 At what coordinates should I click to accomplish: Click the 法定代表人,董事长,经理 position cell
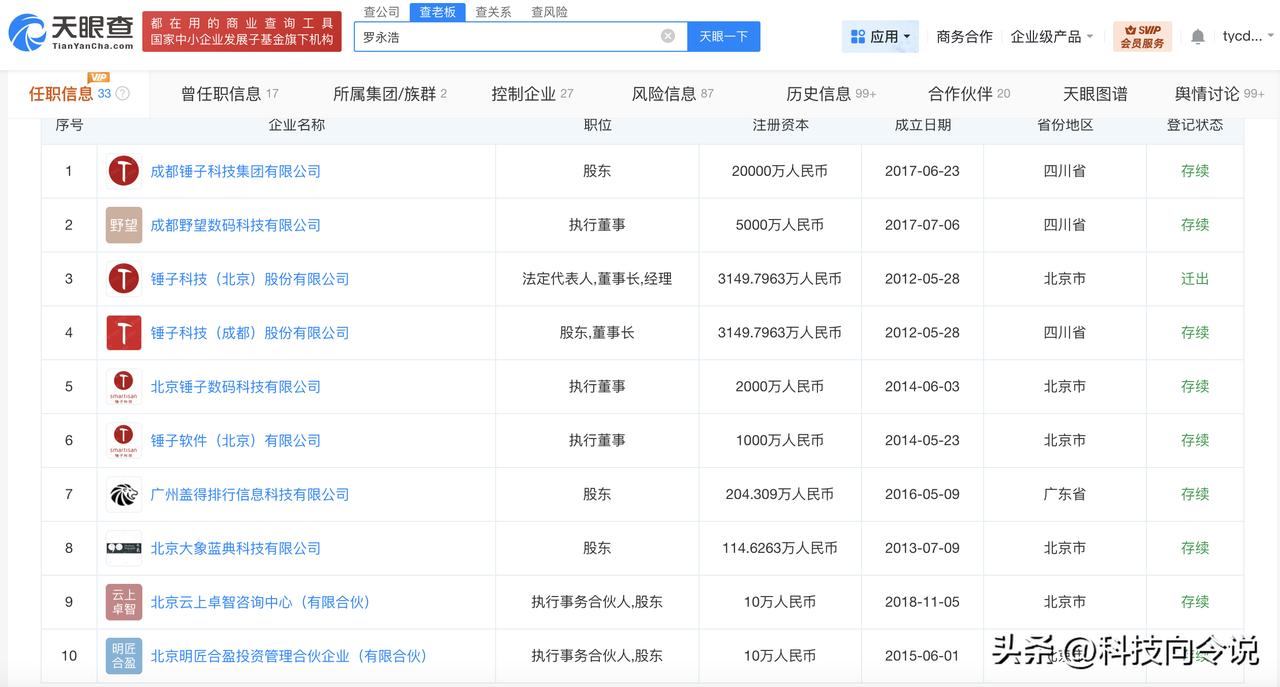[x=597, y=279]
